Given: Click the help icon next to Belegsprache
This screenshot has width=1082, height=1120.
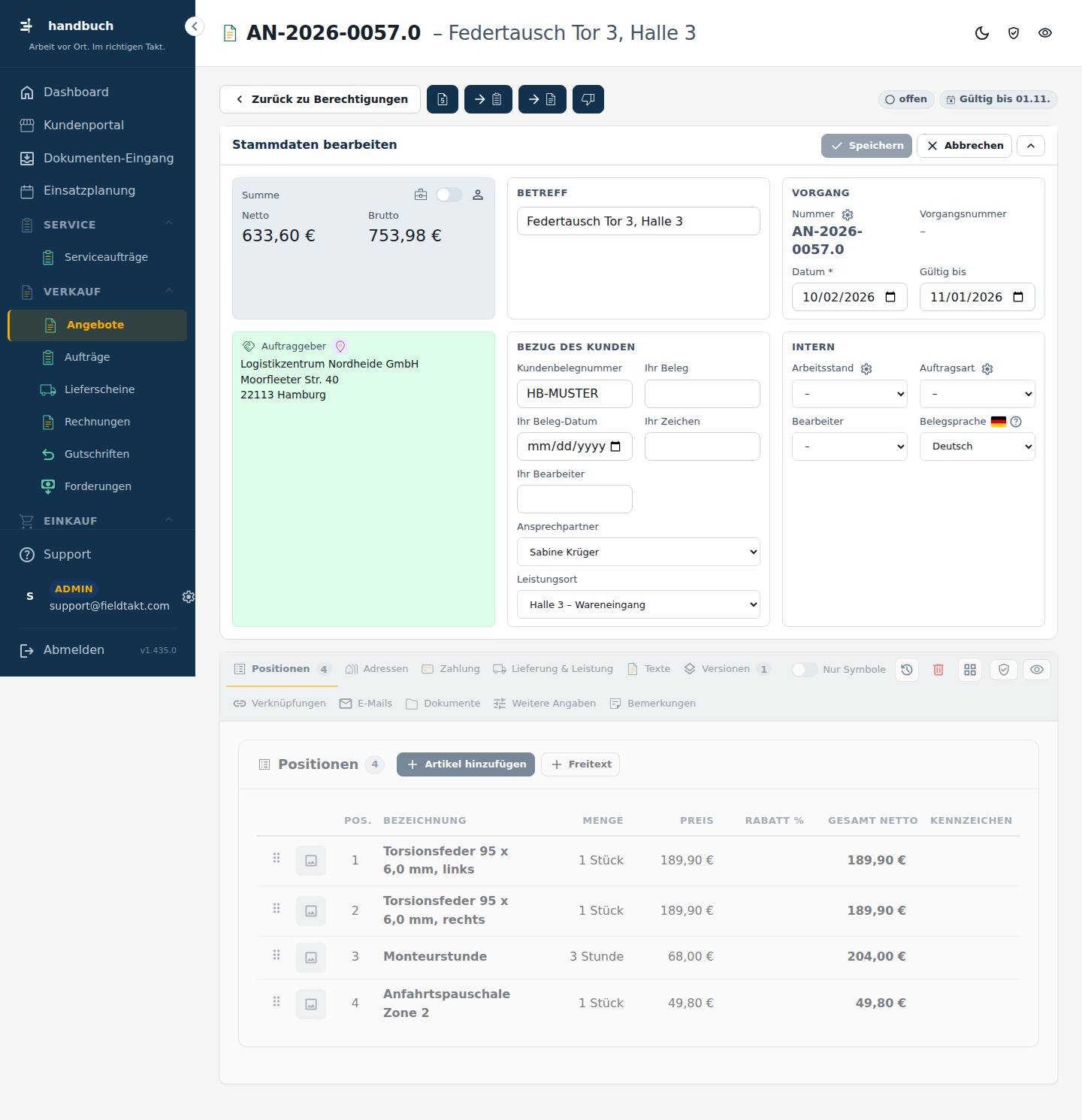Looking at the screenshot, I should tap(1016, 422).
